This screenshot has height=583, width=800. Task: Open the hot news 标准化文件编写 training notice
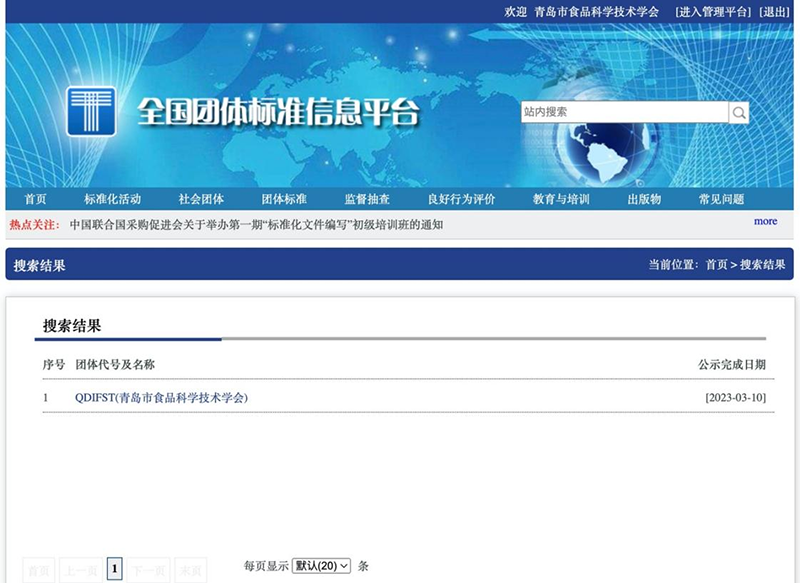point(256,224)
